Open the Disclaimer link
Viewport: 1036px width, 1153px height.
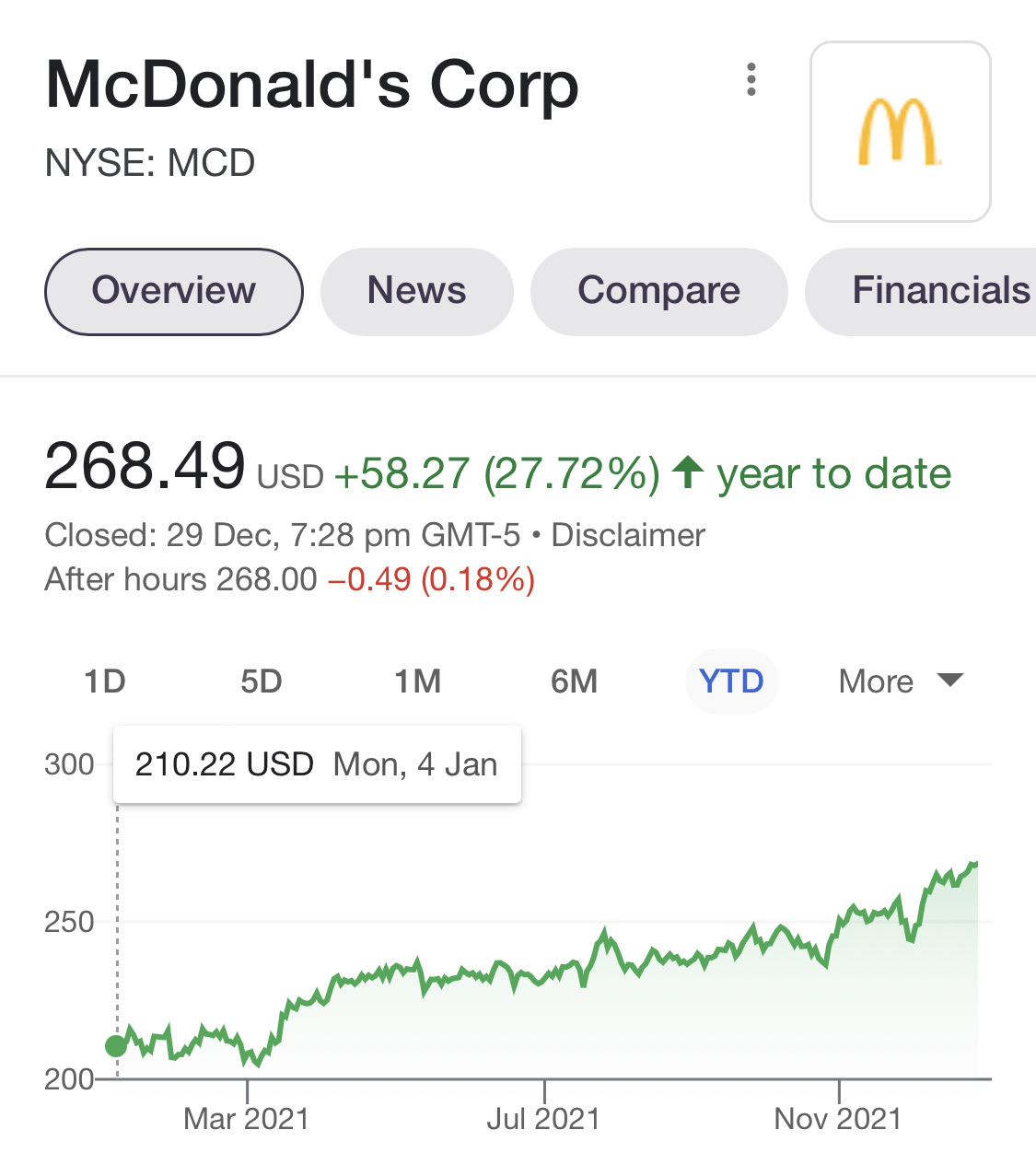(628, 535)
